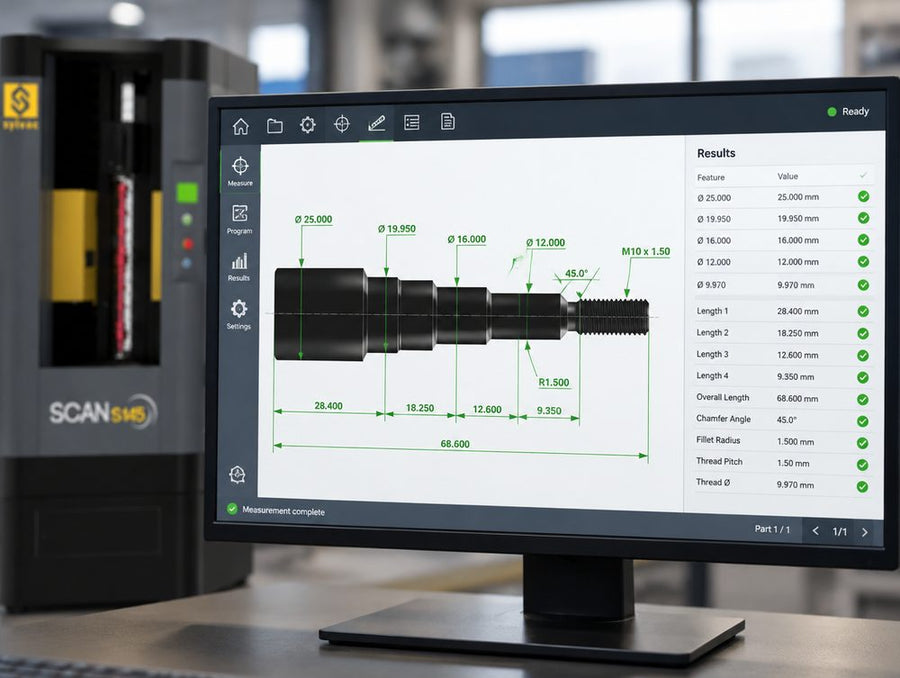
Task: Click the 1/1 page indicator
Action: 840,532
